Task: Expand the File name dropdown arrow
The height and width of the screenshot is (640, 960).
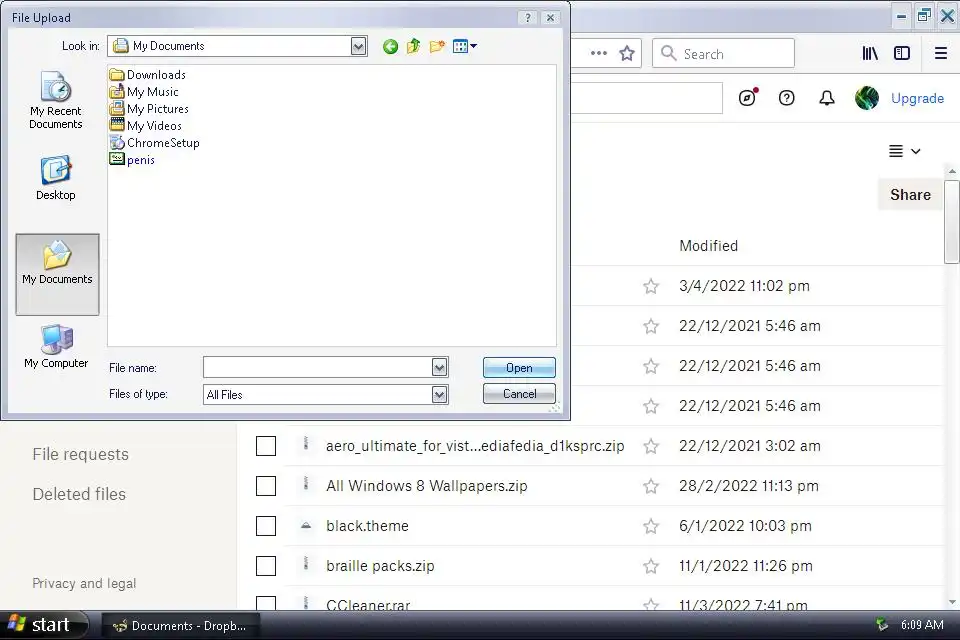Action: click(x=439, y=367)
